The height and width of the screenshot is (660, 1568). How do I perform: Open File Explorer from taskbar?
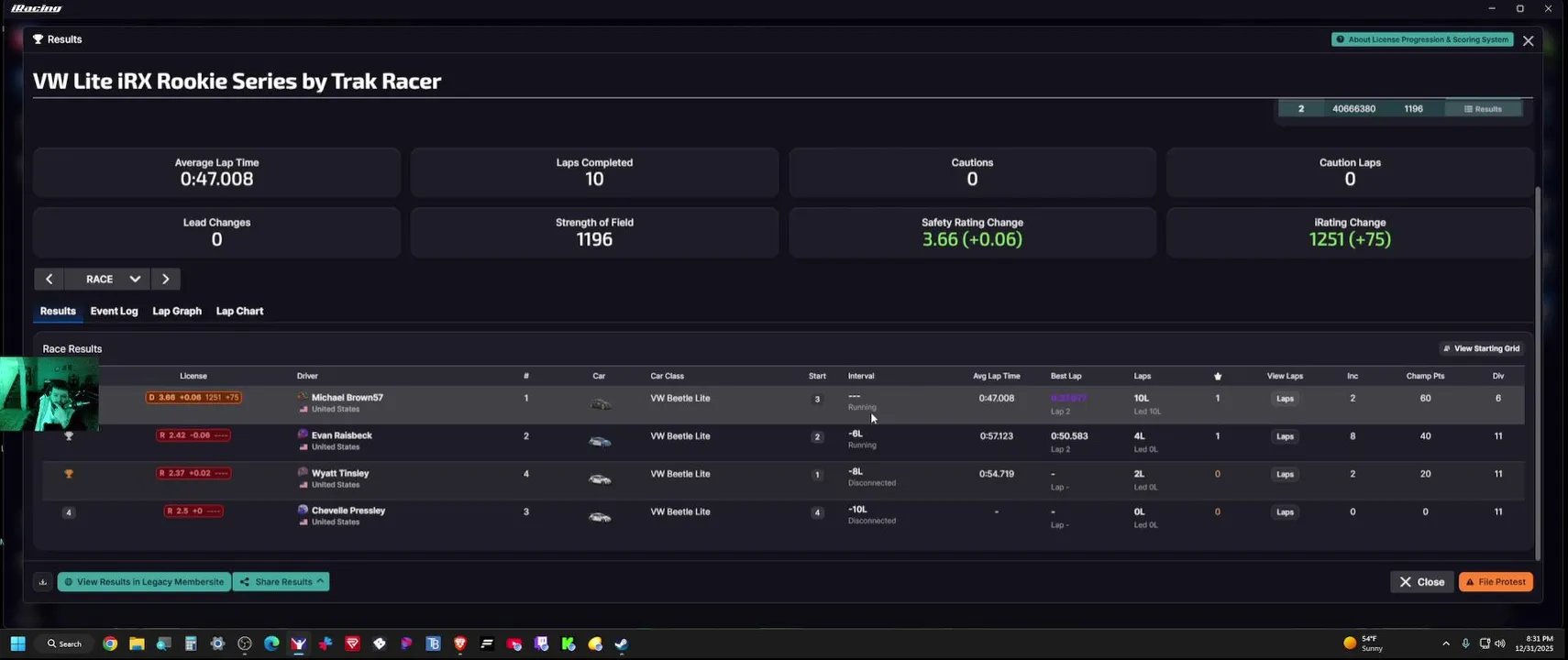coord(137,643)
